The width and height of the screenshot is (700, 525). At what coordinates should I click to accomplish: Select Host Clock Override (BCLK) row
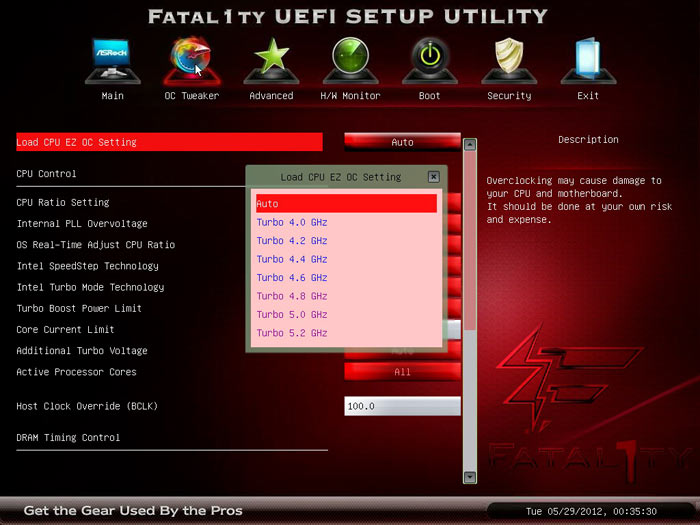(x=87, y=406)
